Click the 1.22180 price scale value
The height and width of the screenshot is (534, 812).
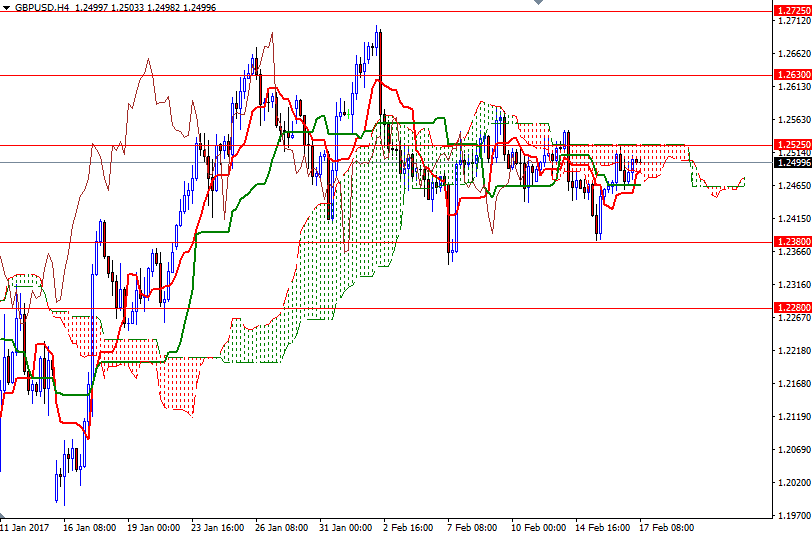pyautogui.click(x=794, y=351)
